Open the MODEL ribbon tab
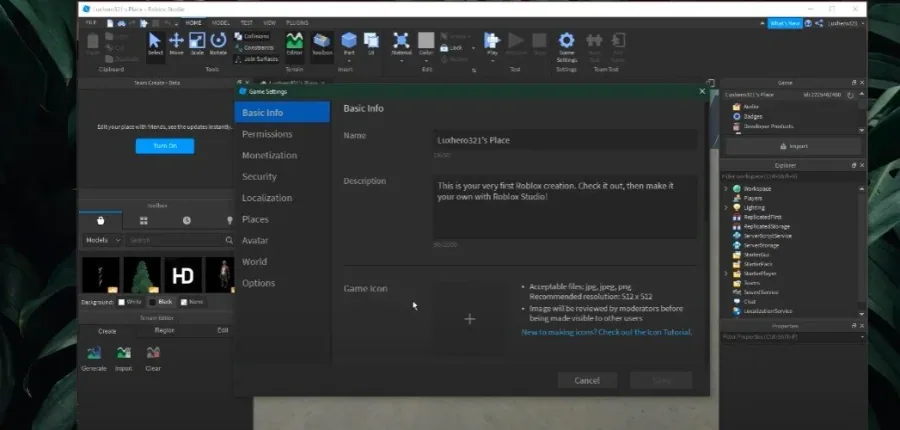Viewport: 900px width, 430px height. point(221,23)
